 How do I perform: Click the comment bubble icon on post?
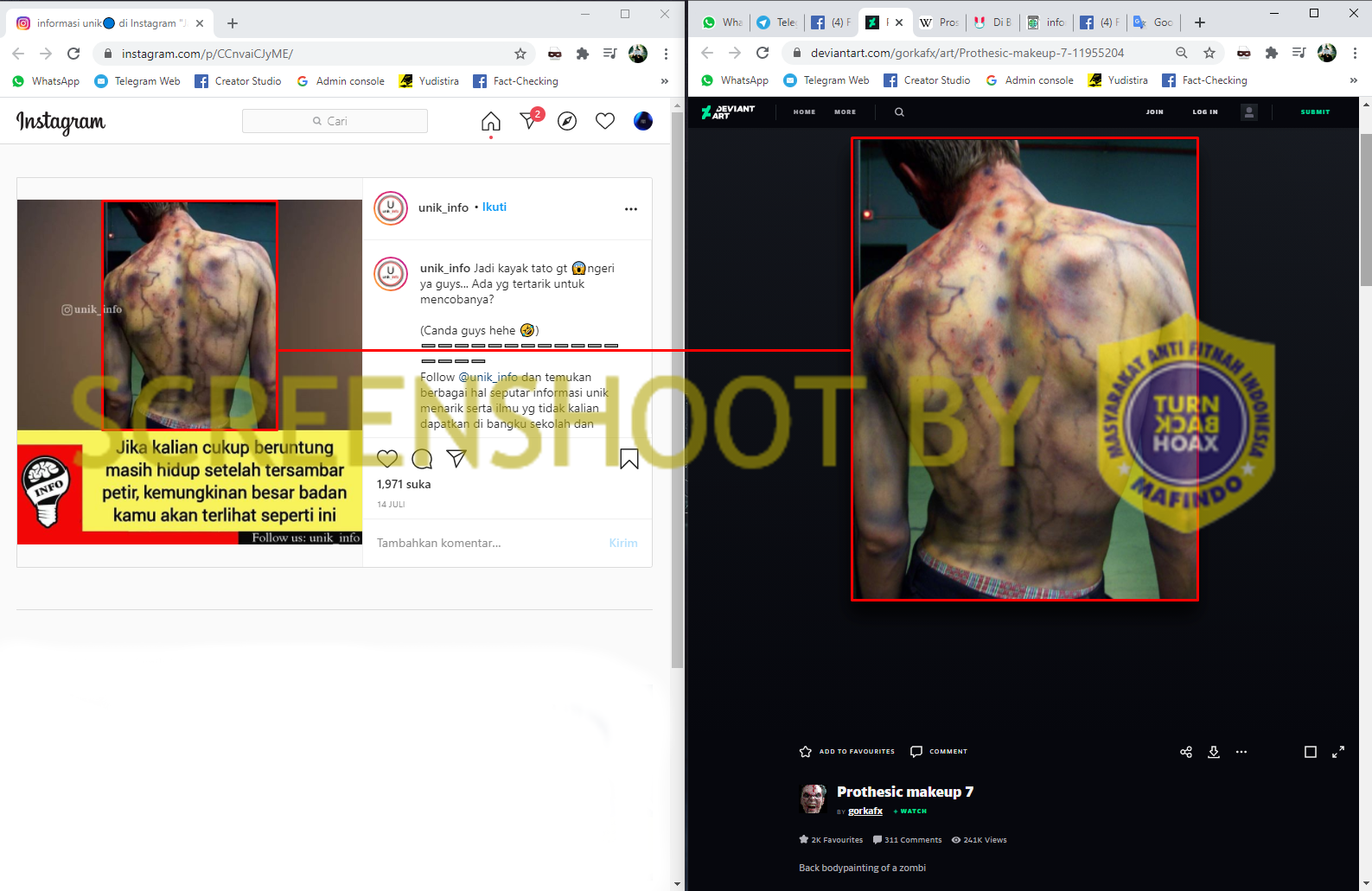pos(422,458)
